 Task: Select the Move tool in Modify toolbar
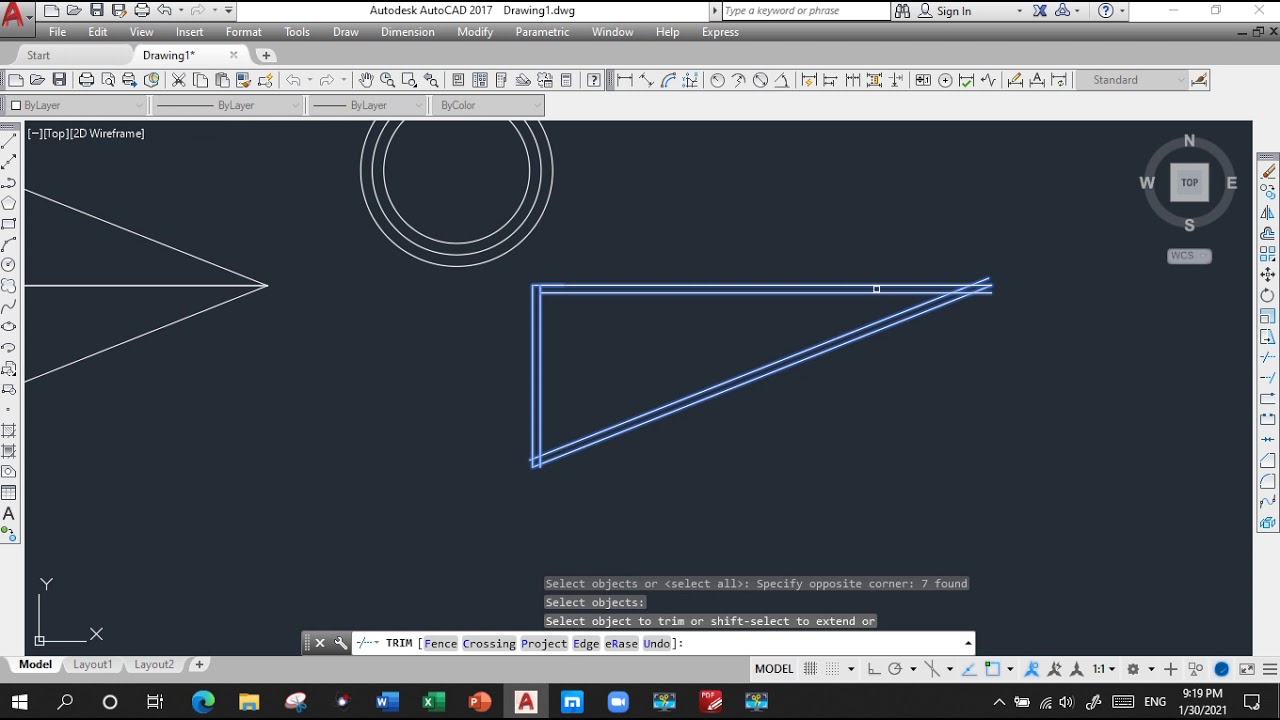1268,275
